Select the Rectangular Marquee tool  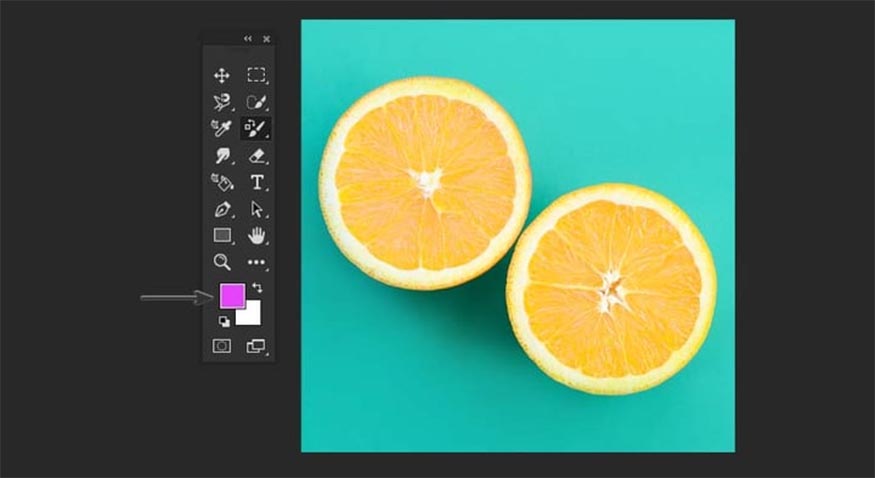click(256, 75)
